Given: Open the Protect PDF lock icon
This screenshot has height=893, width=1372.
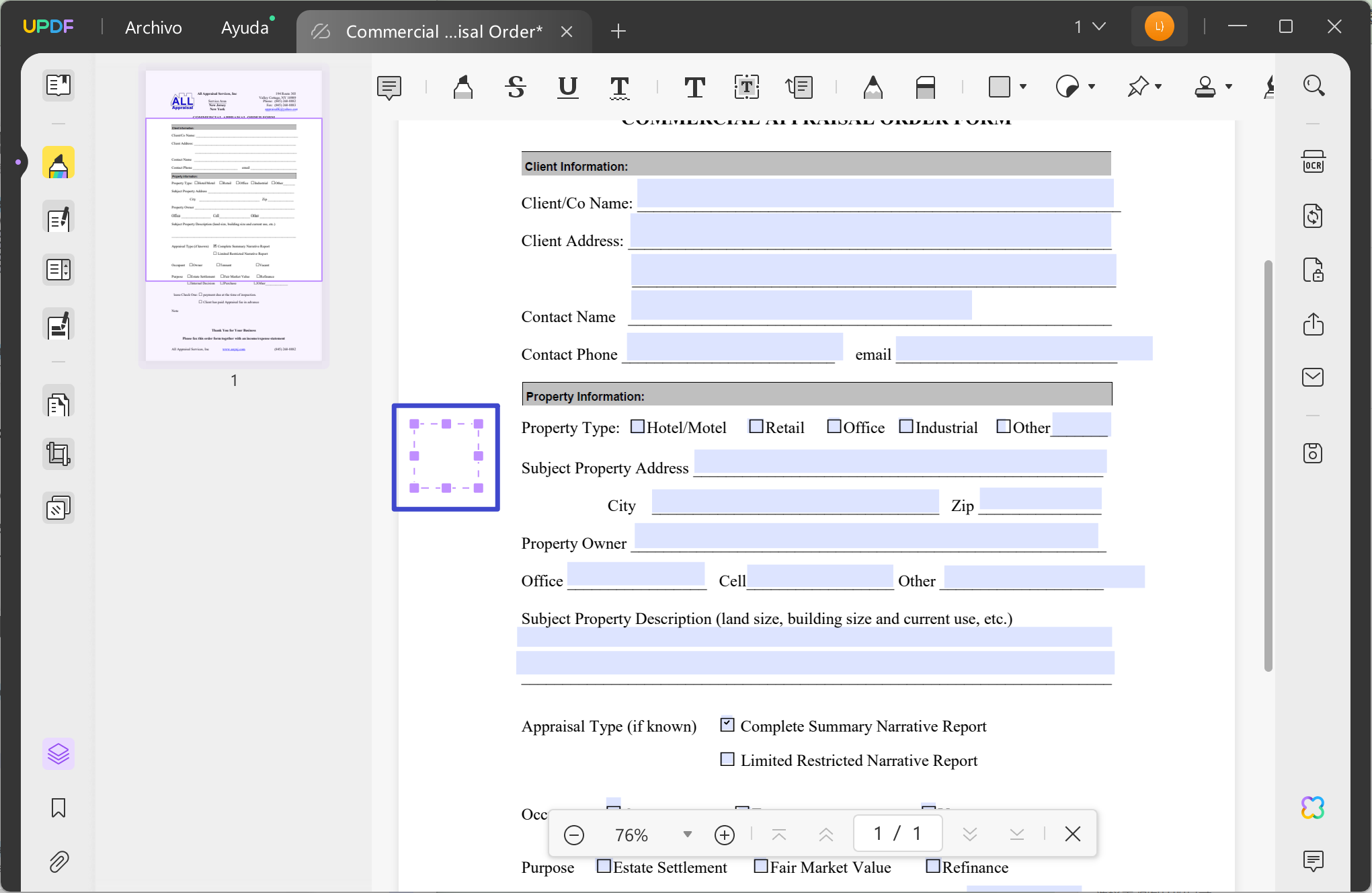Looking at the screenshot, I should [x=1314, y=270].
